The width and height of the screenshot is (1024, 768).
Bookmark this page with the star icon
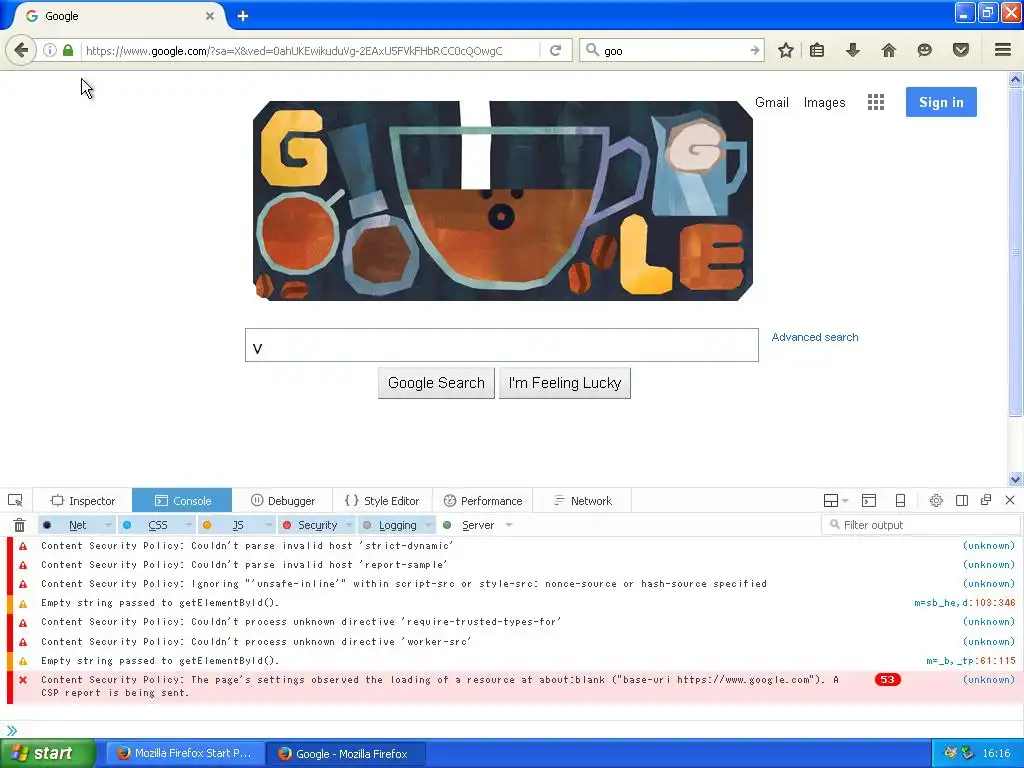pos(786,50)
